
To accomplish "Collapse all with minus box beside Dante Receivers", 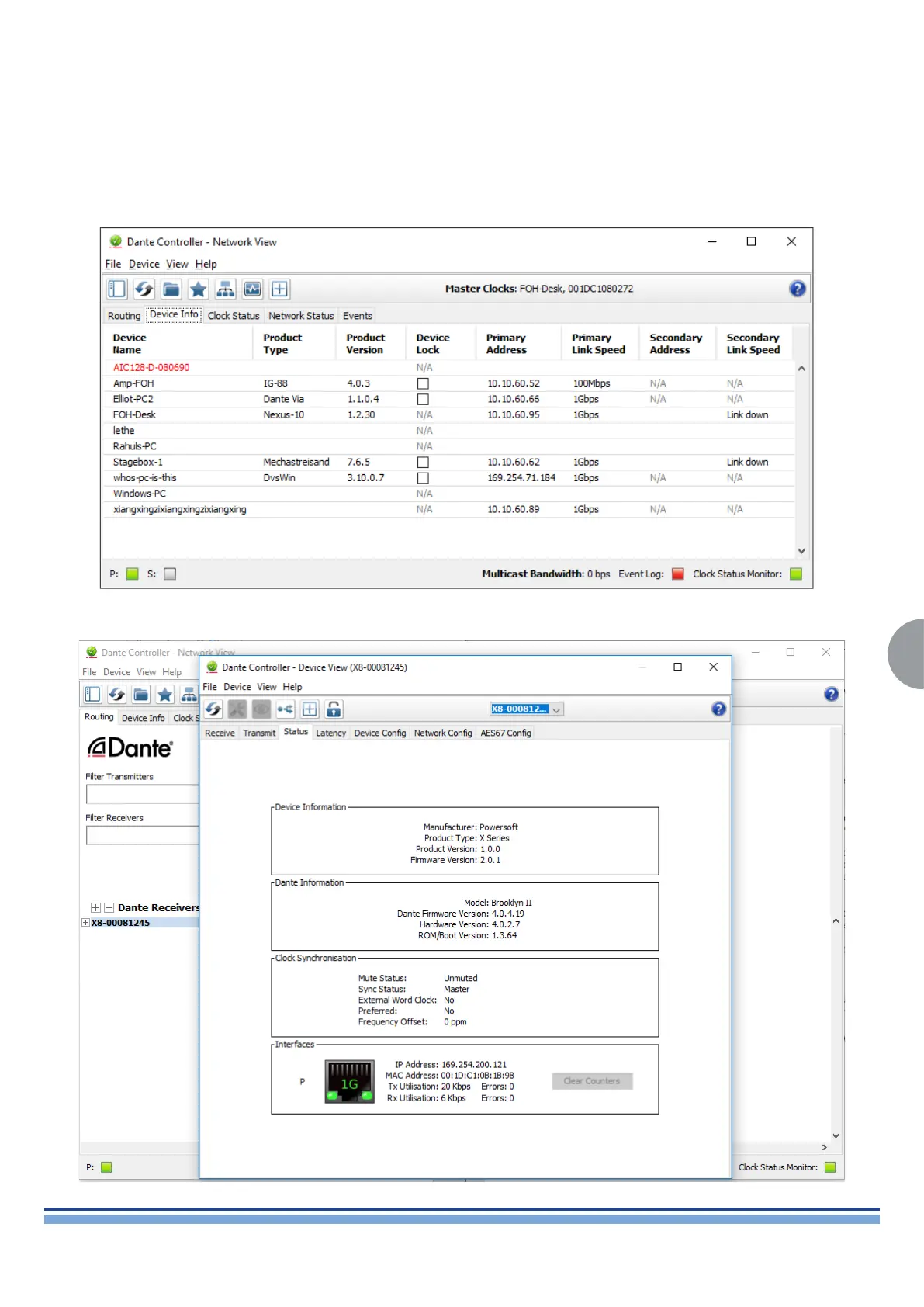I will point(109,907).
